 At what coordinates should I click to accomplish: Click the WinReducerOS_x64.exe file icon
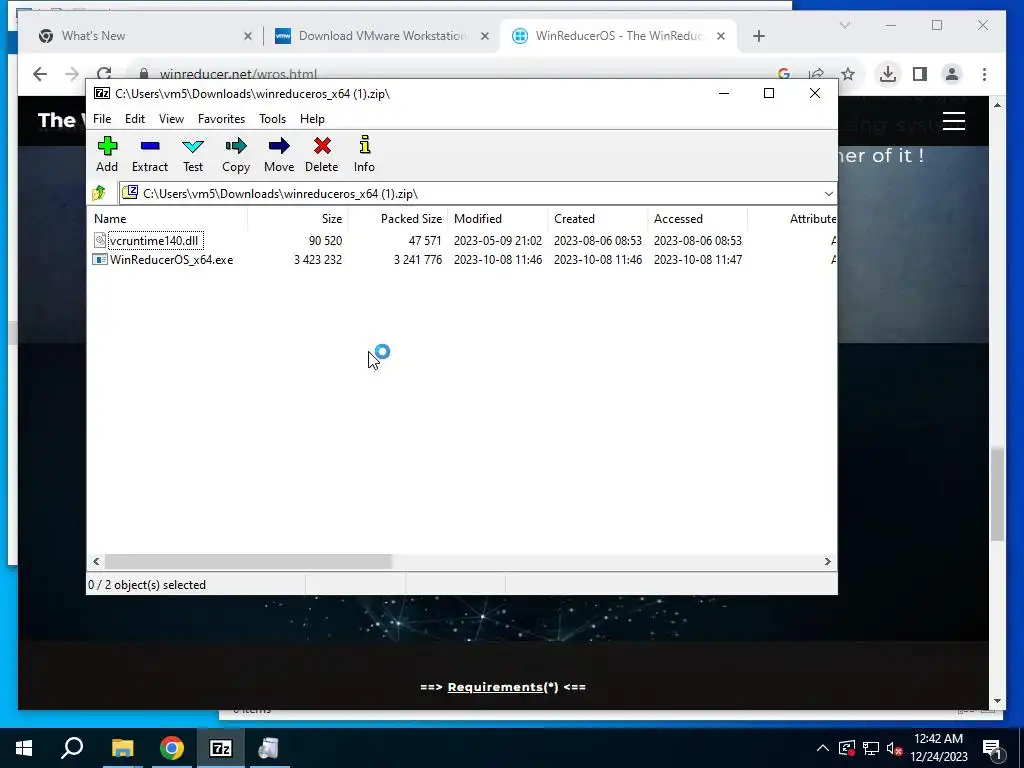100,259
